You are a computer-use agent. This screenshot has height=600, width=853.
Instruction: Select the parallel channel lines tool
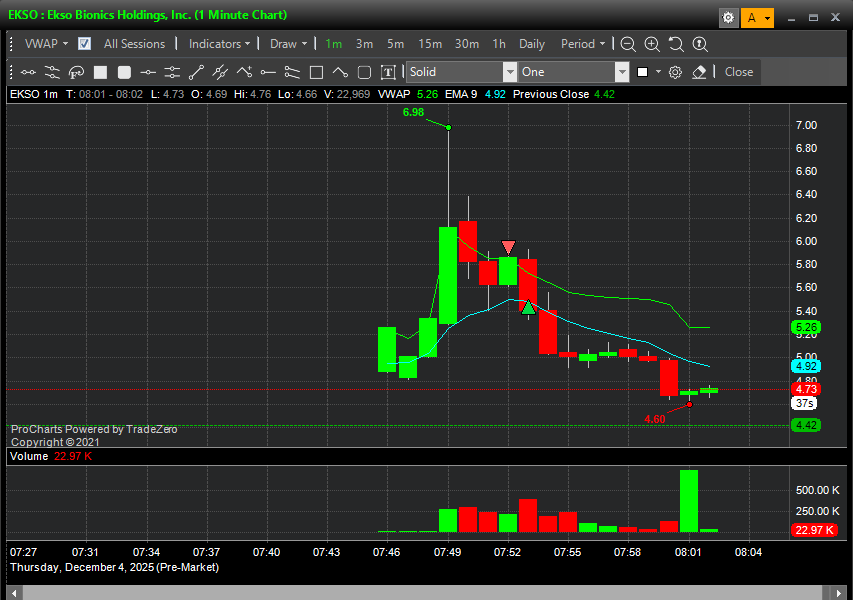pos(52,72)
